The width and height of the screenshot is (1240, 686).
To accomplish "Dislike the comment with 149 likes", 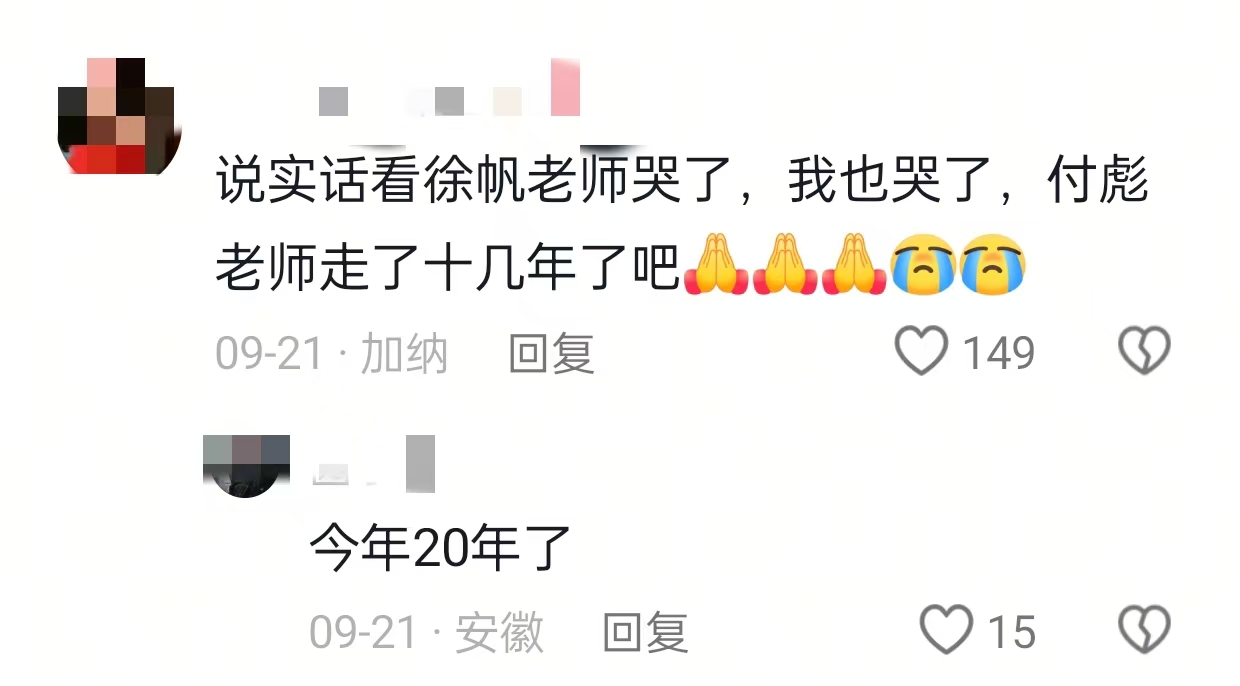I will [x=1144, y=352].
